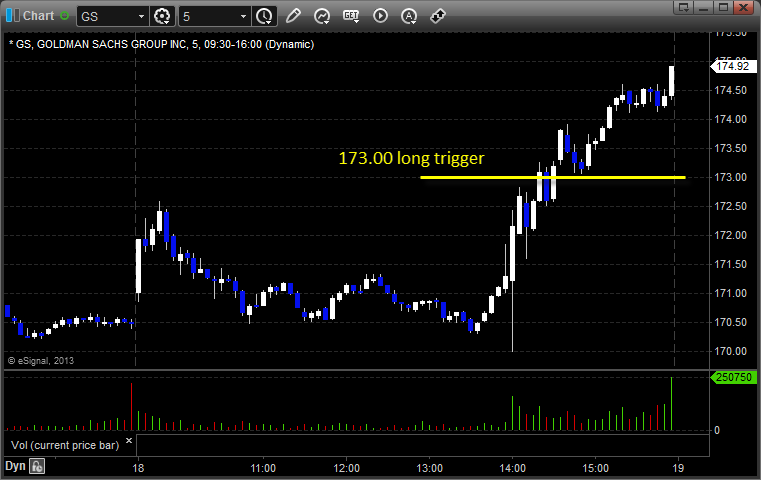The width and height of the screenshot is (761, 480).
Task: Click the 173.00 long trigger yellow line
Action: pos(552,177)
